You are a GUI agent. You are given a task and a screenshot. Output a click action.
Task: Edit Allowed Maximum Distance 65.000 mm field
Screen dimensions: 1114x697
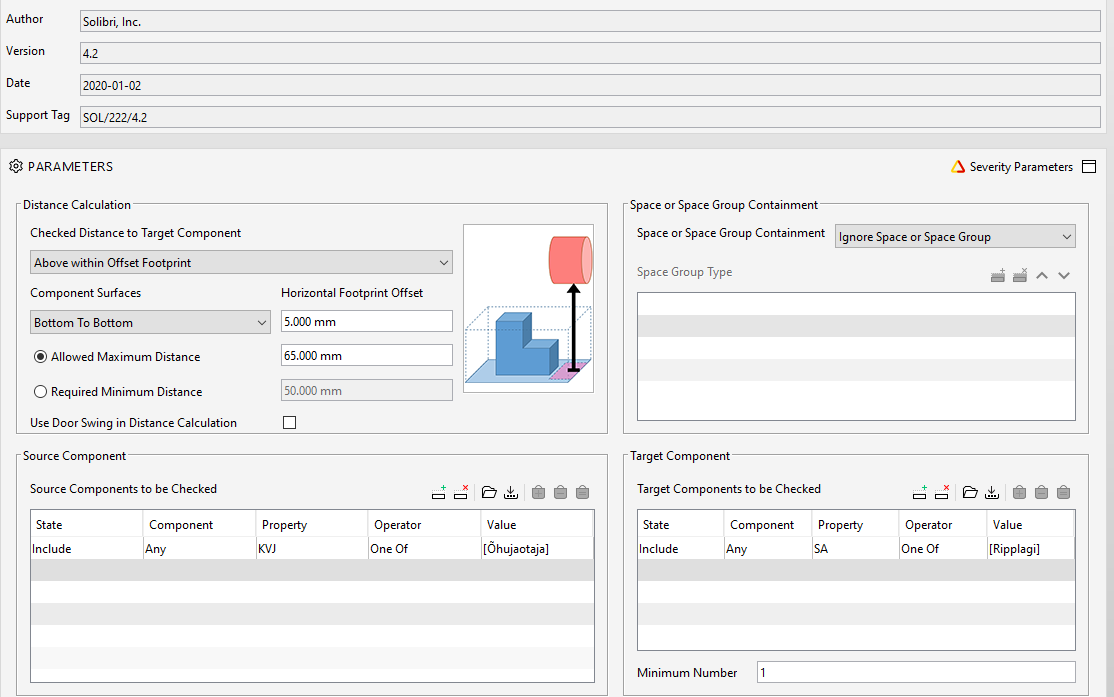pos(367,355)
